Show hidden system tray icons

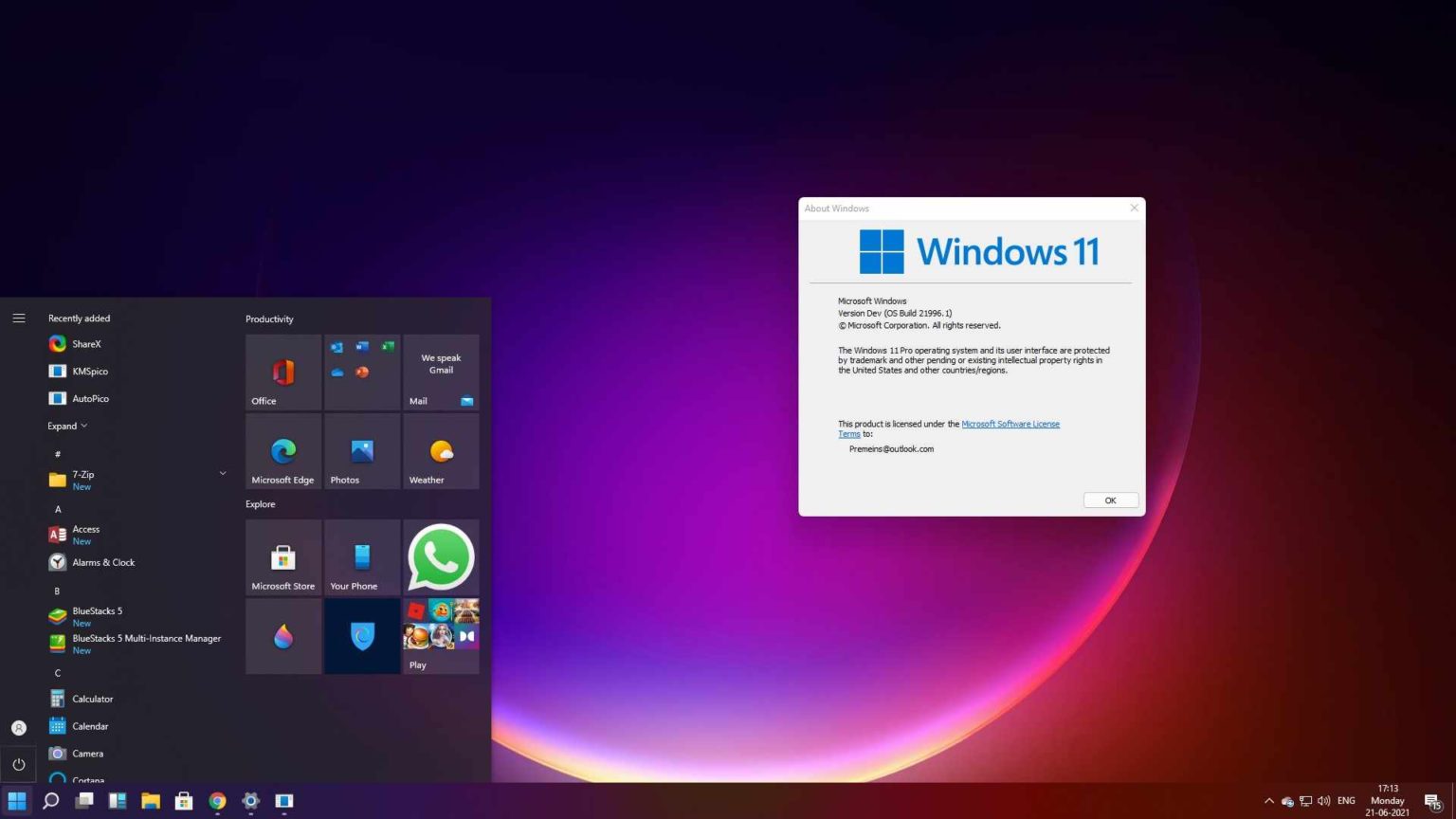pos(1268,801)
